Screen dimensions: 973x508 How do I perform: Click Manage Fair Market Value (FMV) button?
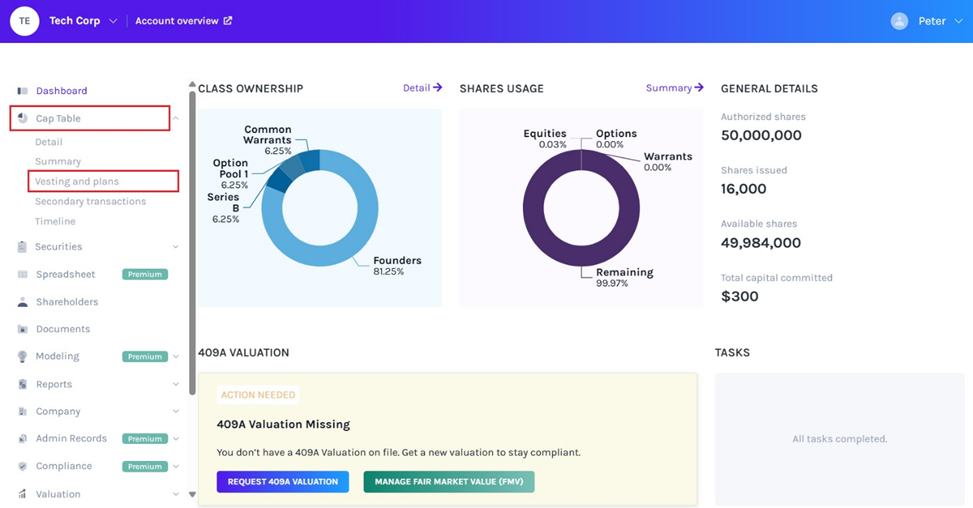(x=449, y=482)
